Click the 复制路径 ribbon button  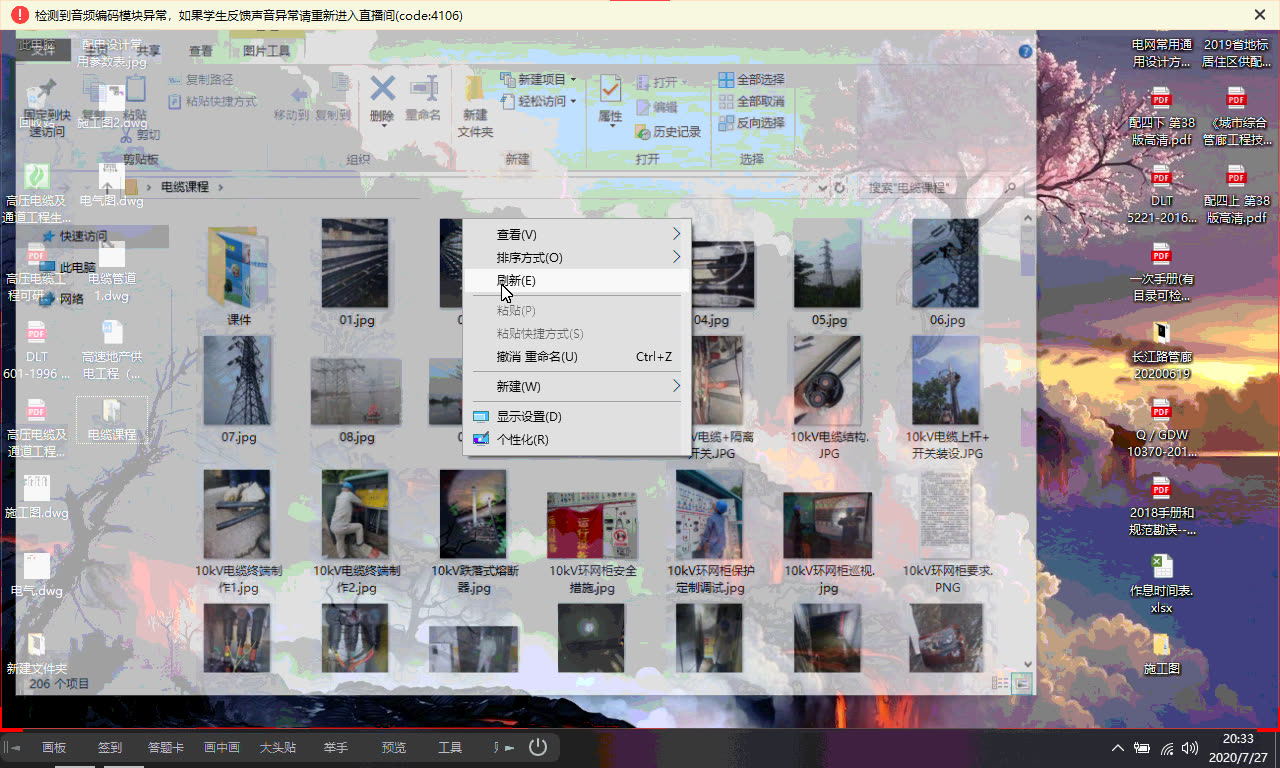pyautogui.click(x=200, y=79)
